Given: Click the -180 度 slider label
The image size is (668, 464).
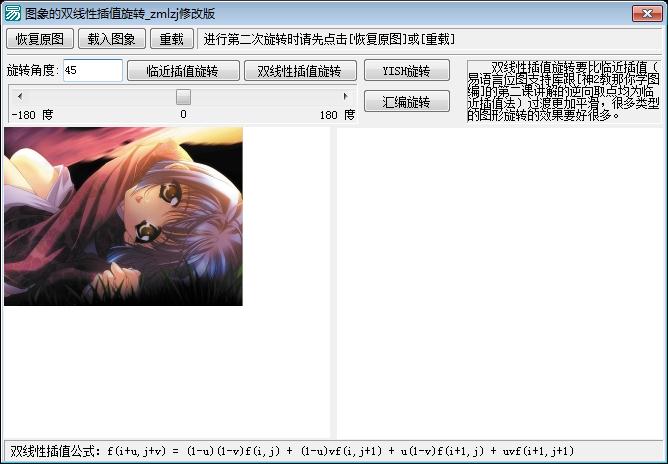Looking at the screenshot, I should click(32, 115).
